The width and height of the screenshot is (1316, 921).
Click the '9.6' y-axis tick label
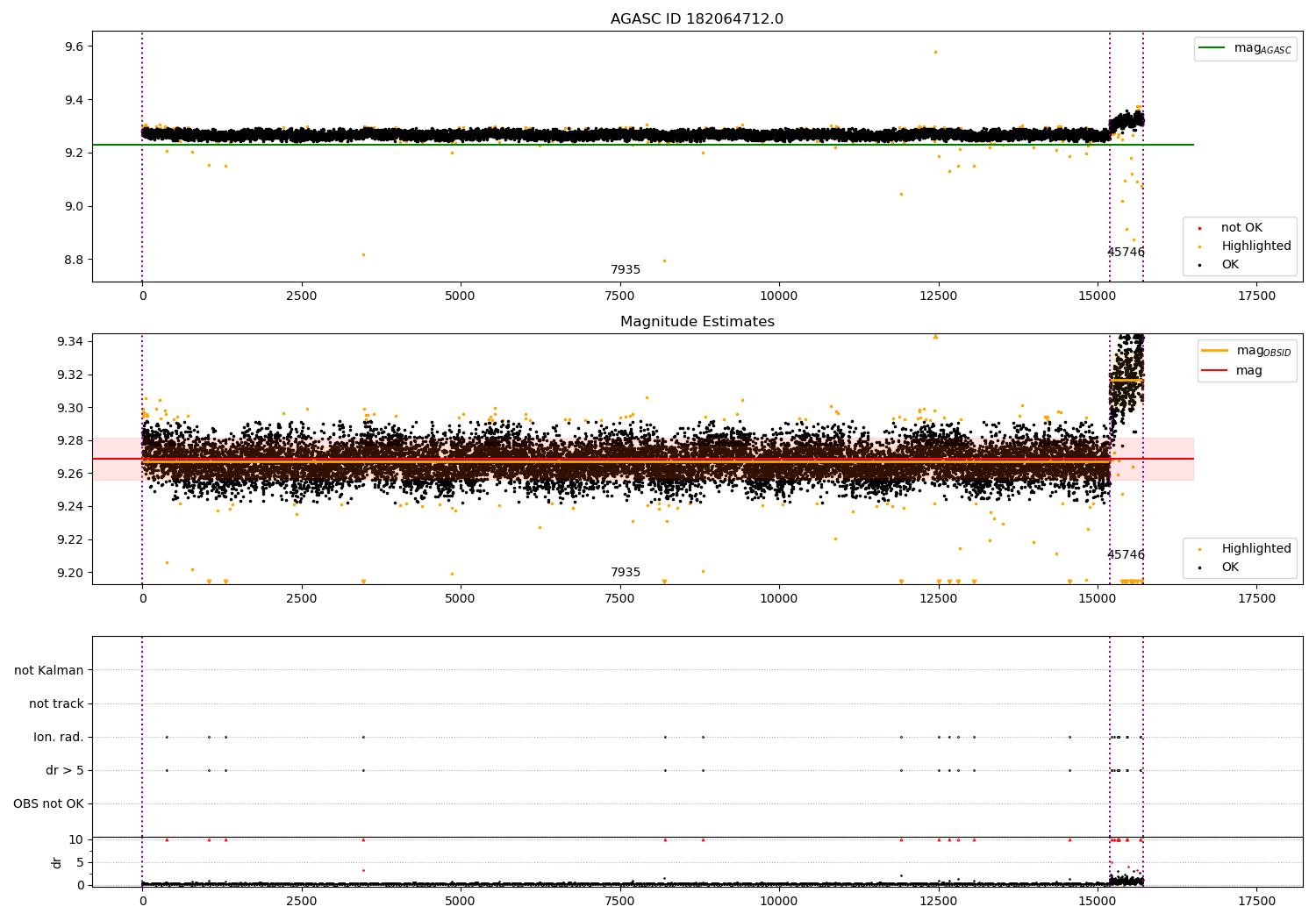(x=74, y=46)
